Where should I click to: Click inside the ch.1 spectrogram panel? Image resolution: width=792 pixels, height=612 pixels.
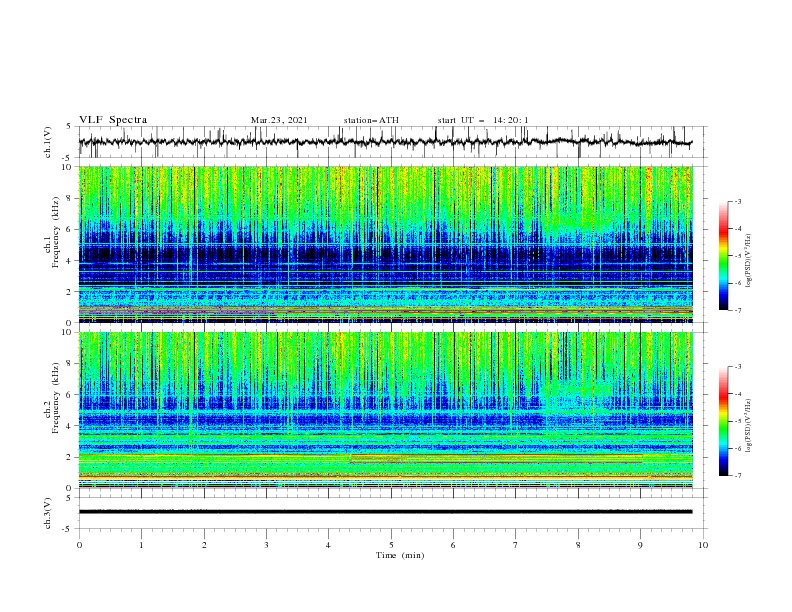pos(385,244)
